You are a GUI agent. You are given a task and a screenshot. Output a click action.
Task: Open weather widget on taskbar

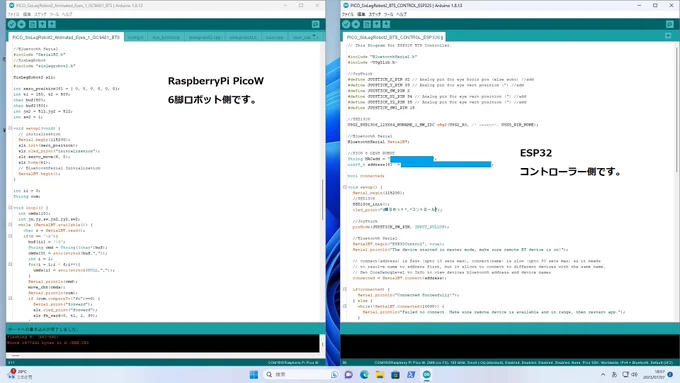20,374
